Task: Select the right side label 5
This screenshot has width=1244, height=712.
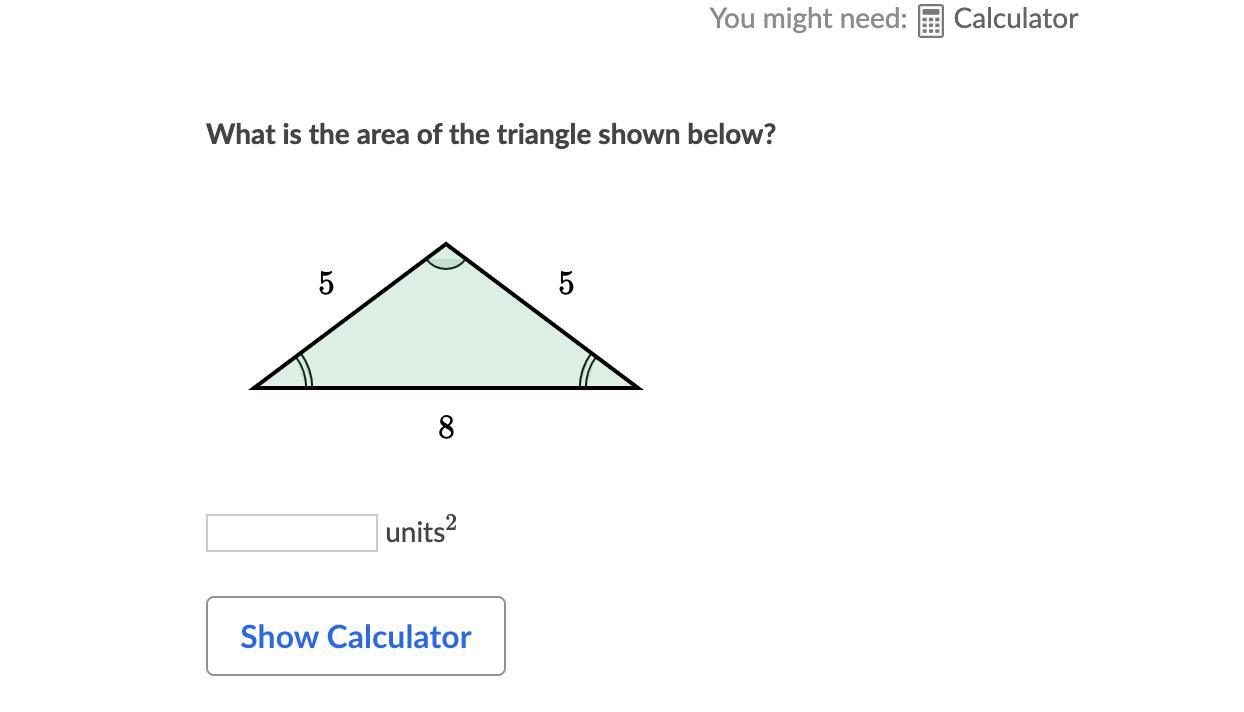Action: pyautogui.click(x=566, y=284)
